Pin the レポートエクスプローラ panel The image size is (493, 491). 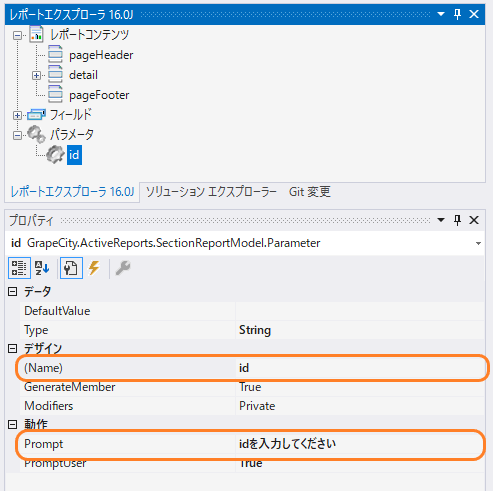click(457, 14)
